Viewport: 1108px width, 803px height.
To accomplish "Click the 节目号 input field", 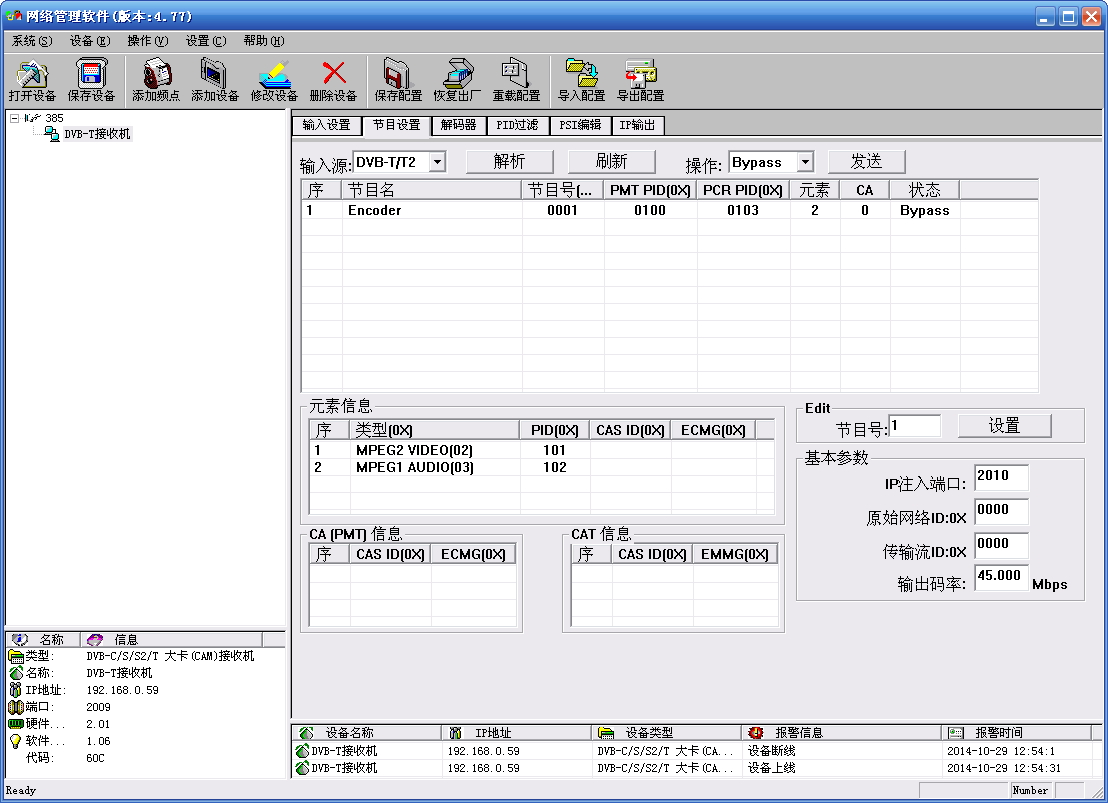I will 914,426.
